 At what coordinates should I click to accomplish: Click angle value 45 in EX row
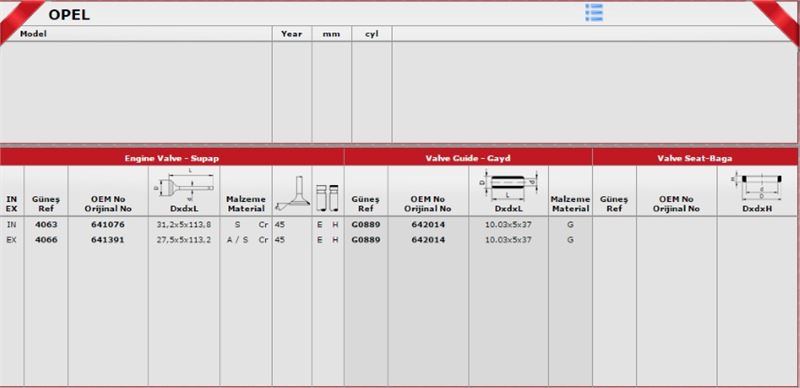tap(280, 239)
